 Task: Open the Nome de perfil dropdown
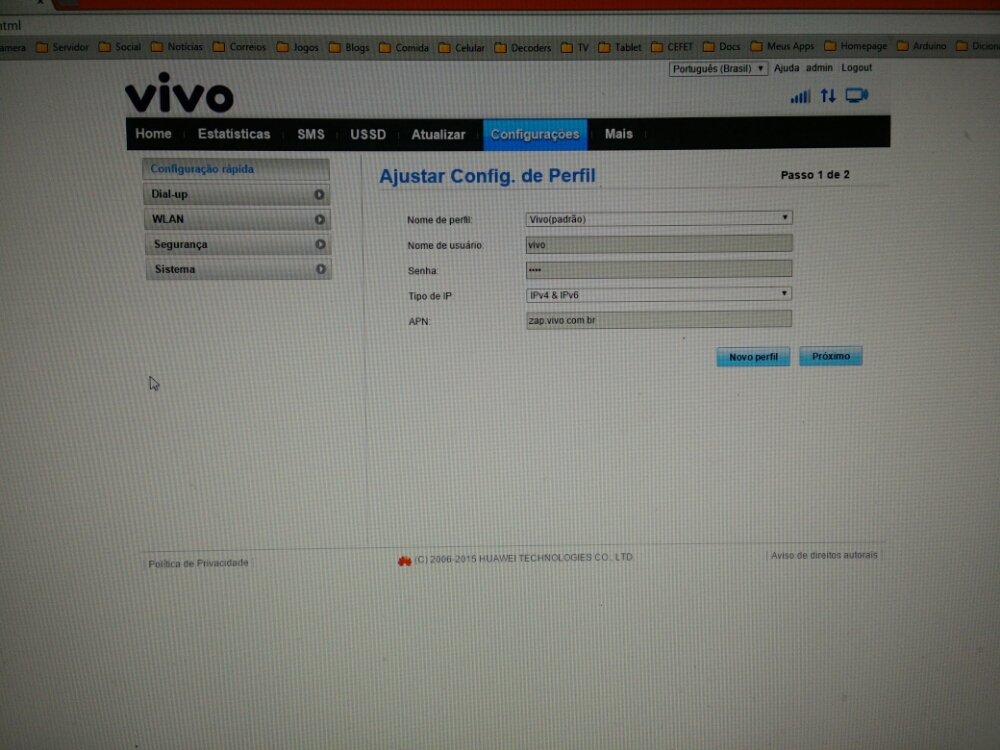click(x=659, y=219)
